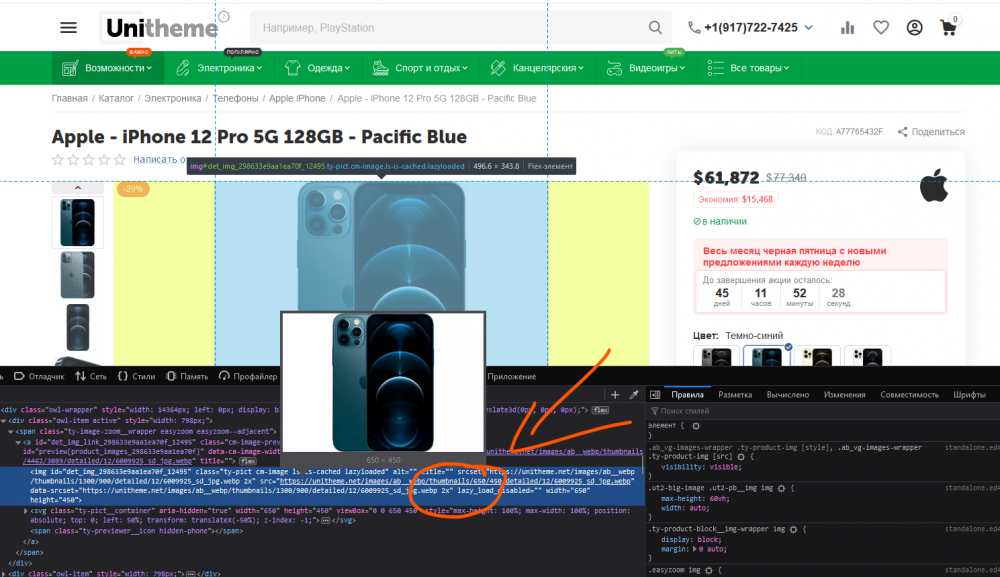Open the hamburger menu in site header

coord(68,27)
